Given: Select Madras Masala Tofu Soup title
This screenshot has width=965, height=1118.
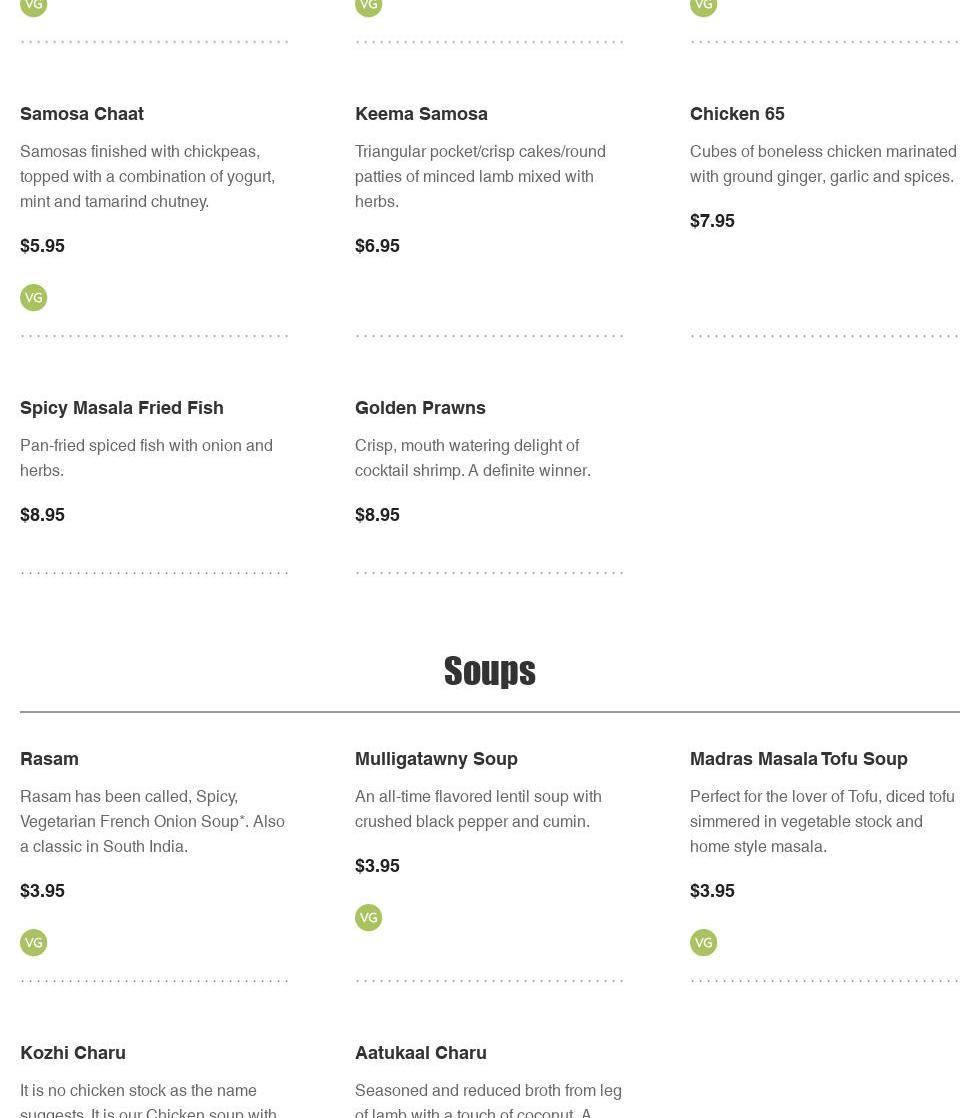Looking at the screenshot, I should [799, 759].
